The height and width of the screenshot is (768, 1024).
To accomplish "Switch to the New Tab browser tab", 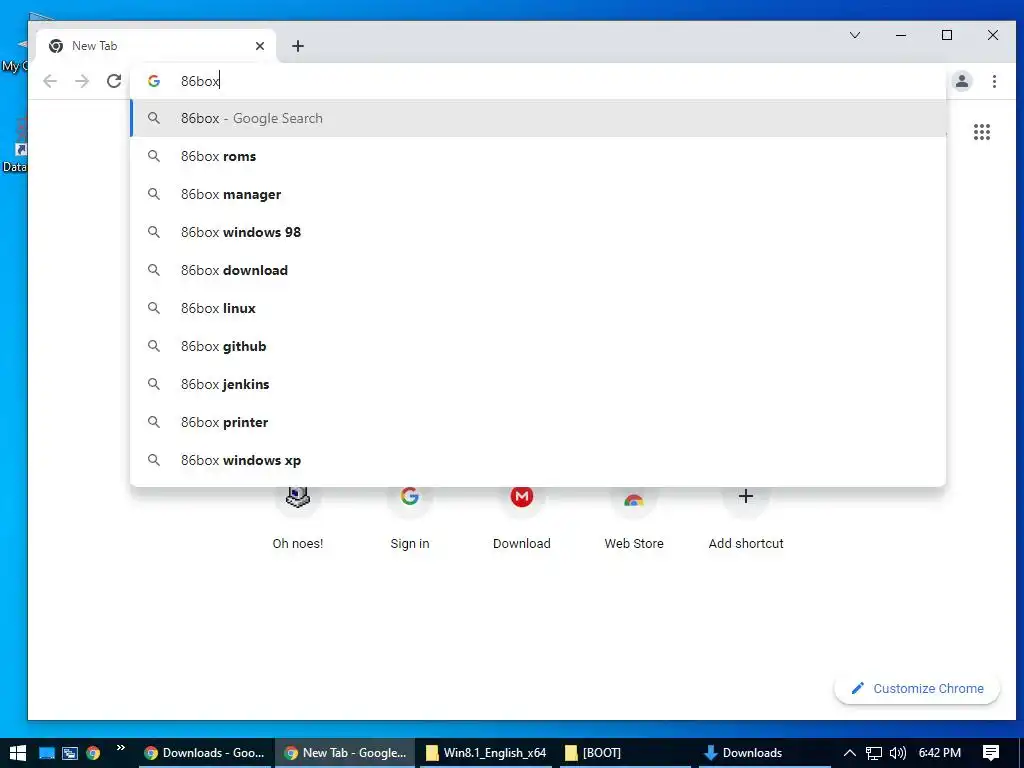I will pyautogui.click(x=155, y=46).
